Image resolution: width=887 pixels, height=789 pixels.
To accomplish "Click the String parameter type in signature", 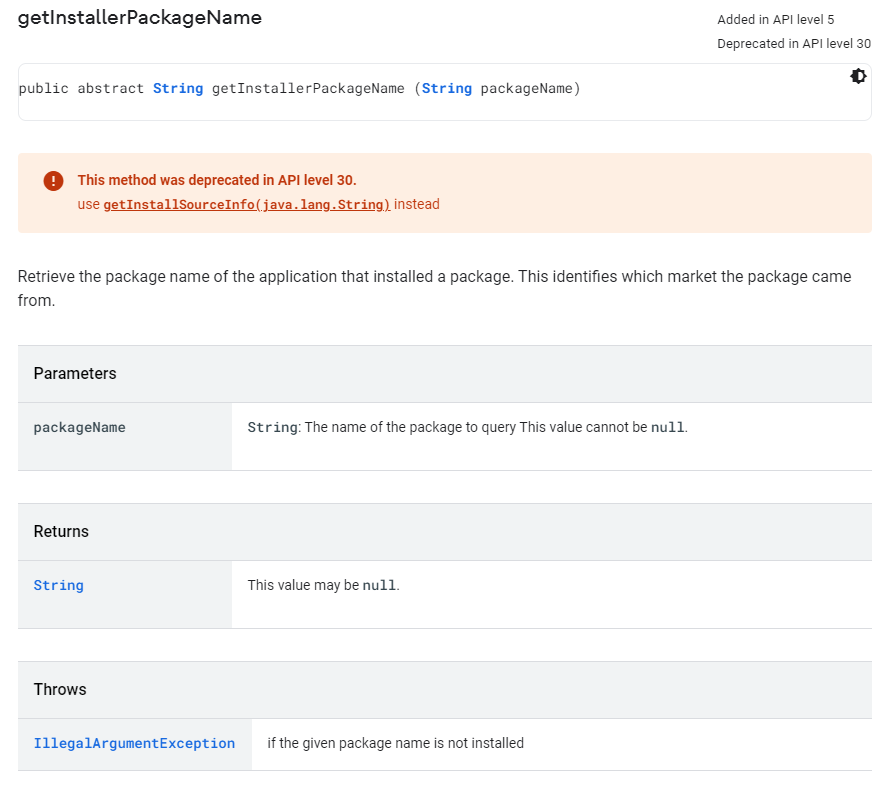I will (447, 89).
